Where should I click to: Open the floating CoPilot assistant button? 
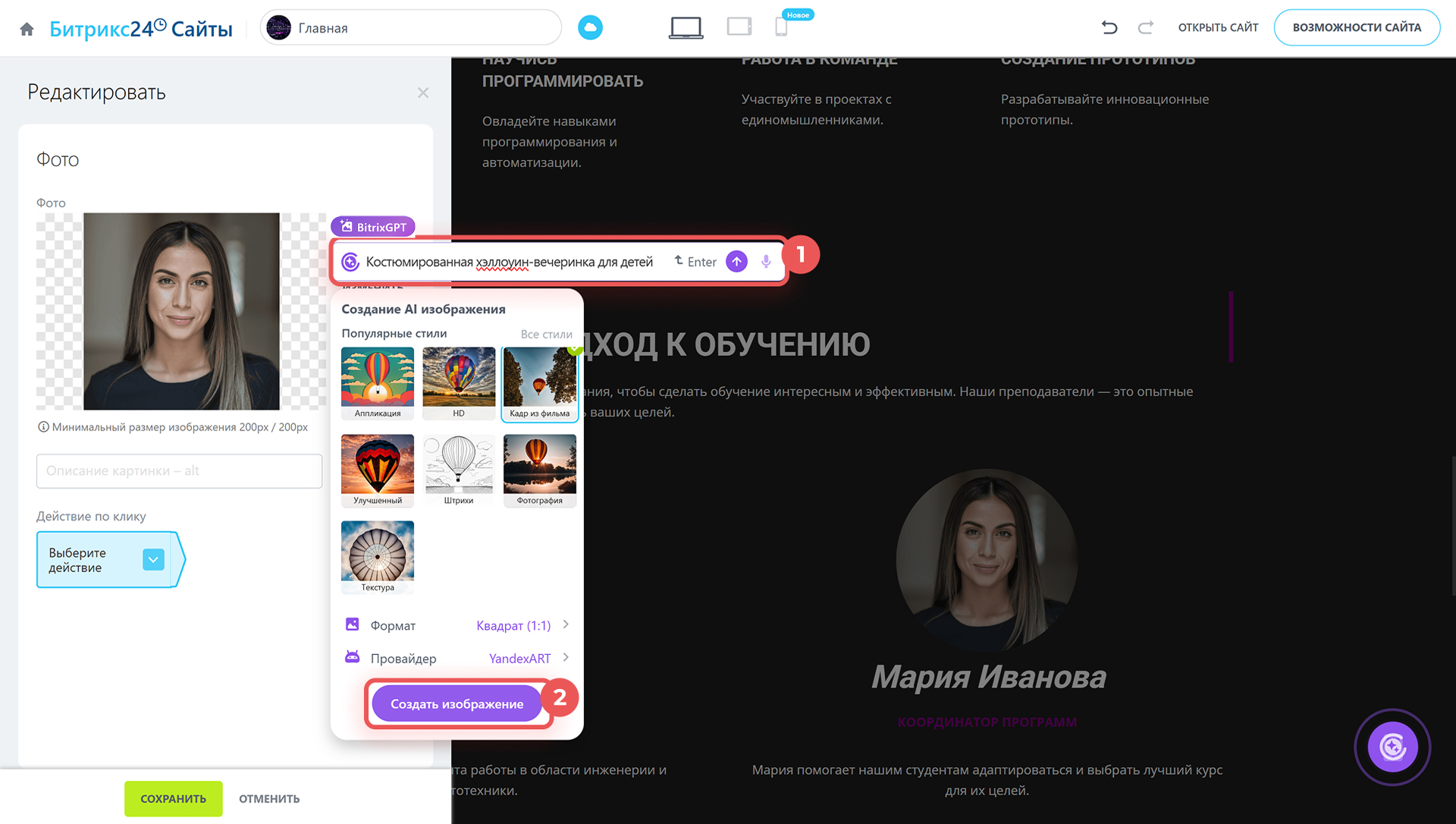tap(1392, 747)
